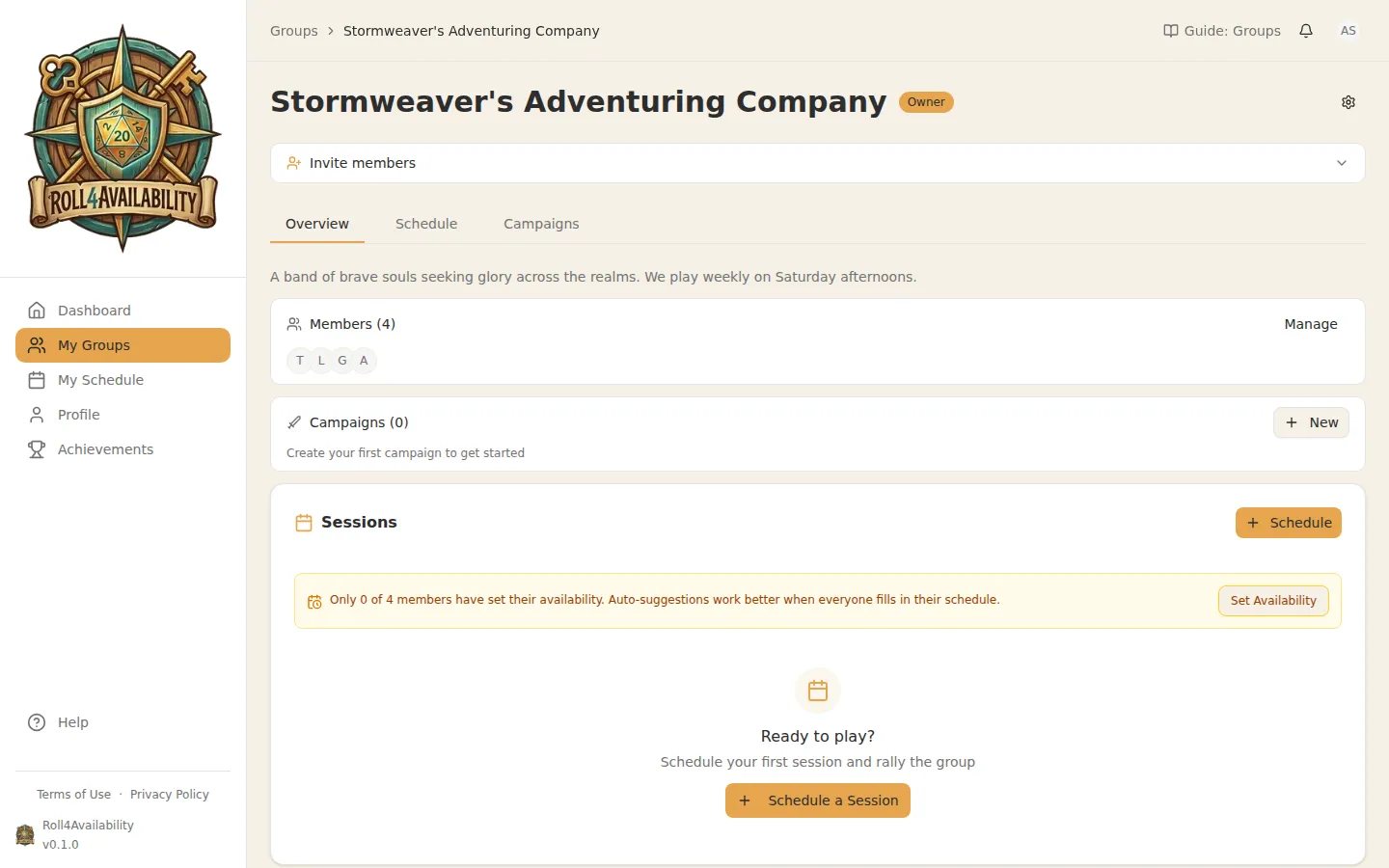Screen dimensions: 1389x868
Task: Open the AS user avatar menu
Action: (1348, 31)
